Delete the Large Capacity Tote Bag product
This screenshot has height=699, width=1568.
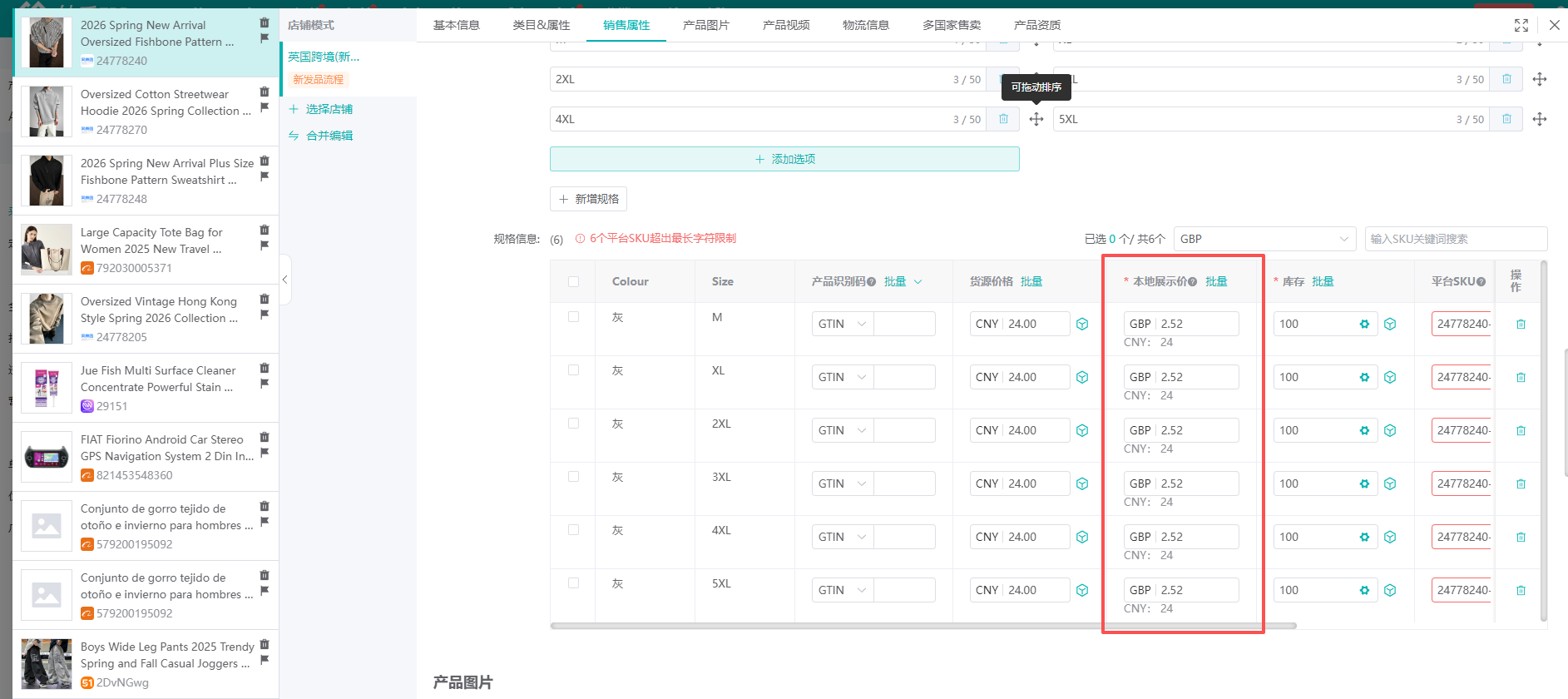265,230
